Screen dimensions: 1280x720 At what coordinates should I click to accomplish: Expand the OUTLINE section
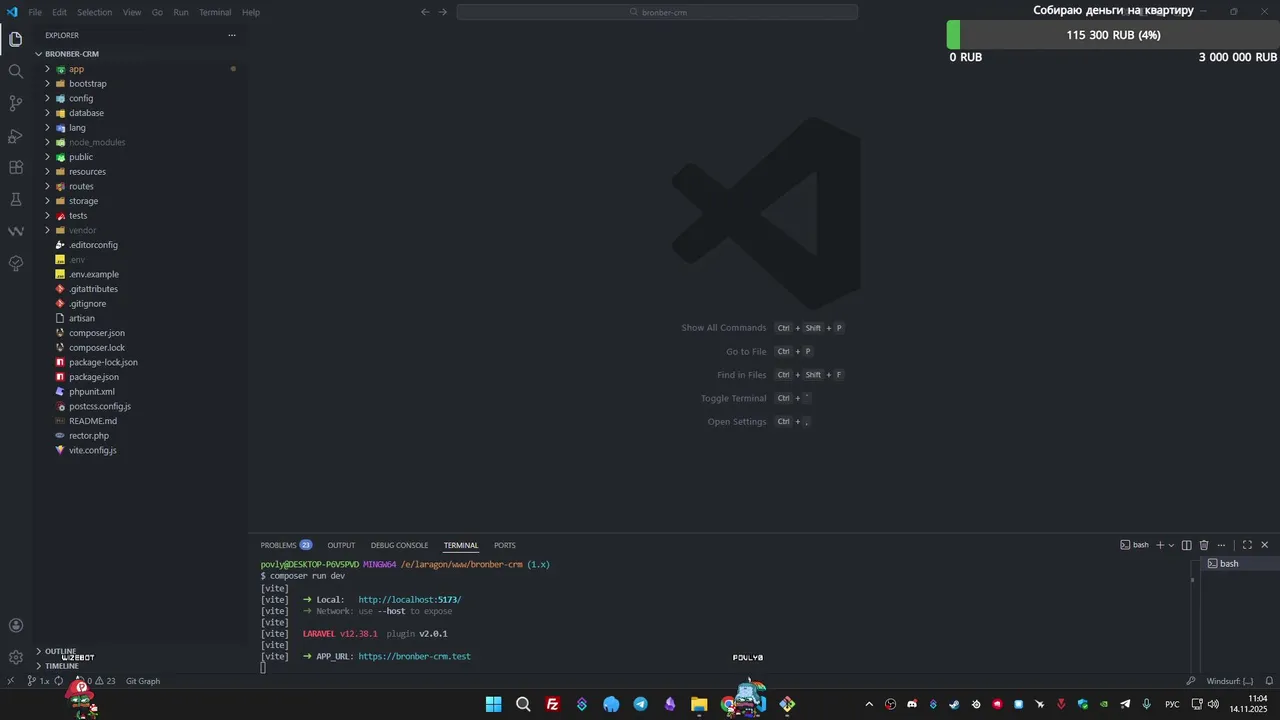click(x=60, y=651)
